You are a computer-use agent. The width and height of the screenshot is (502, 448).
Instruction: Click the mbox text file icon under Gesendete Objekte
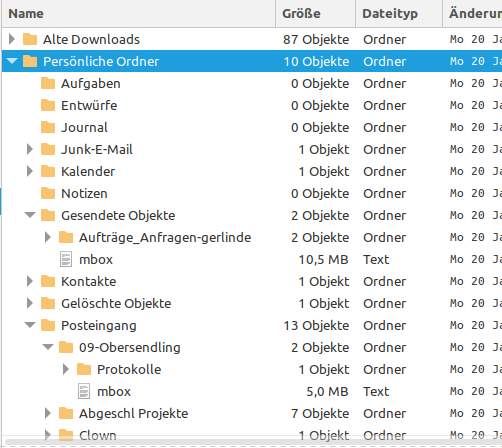pos(66,259)
